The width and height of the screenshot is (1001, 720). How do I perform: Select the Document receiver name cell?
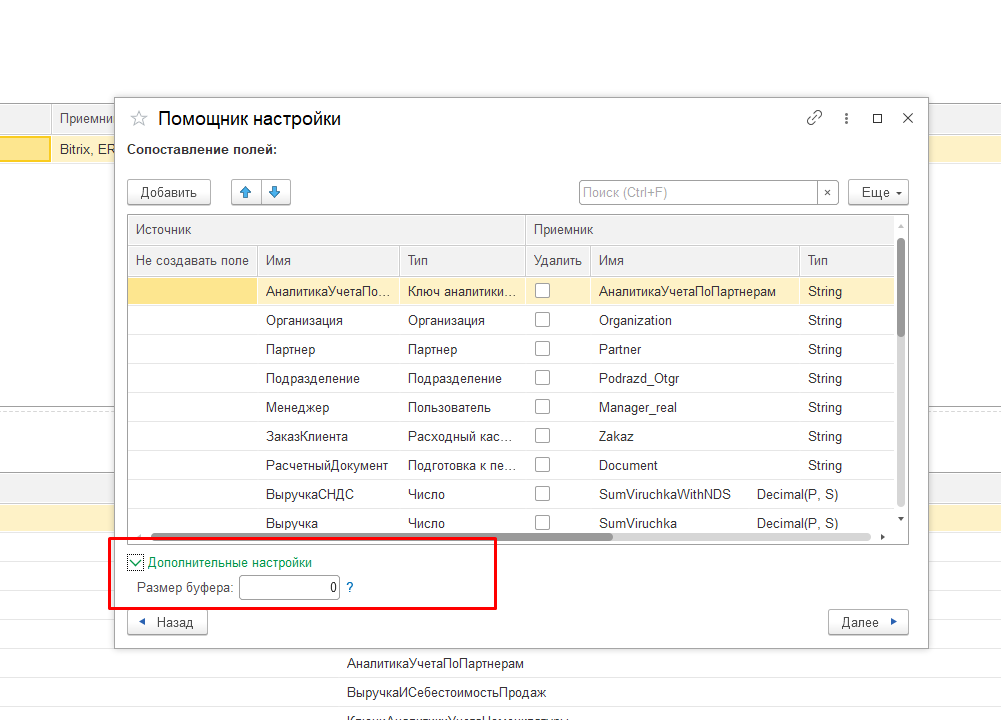point(695,465)
